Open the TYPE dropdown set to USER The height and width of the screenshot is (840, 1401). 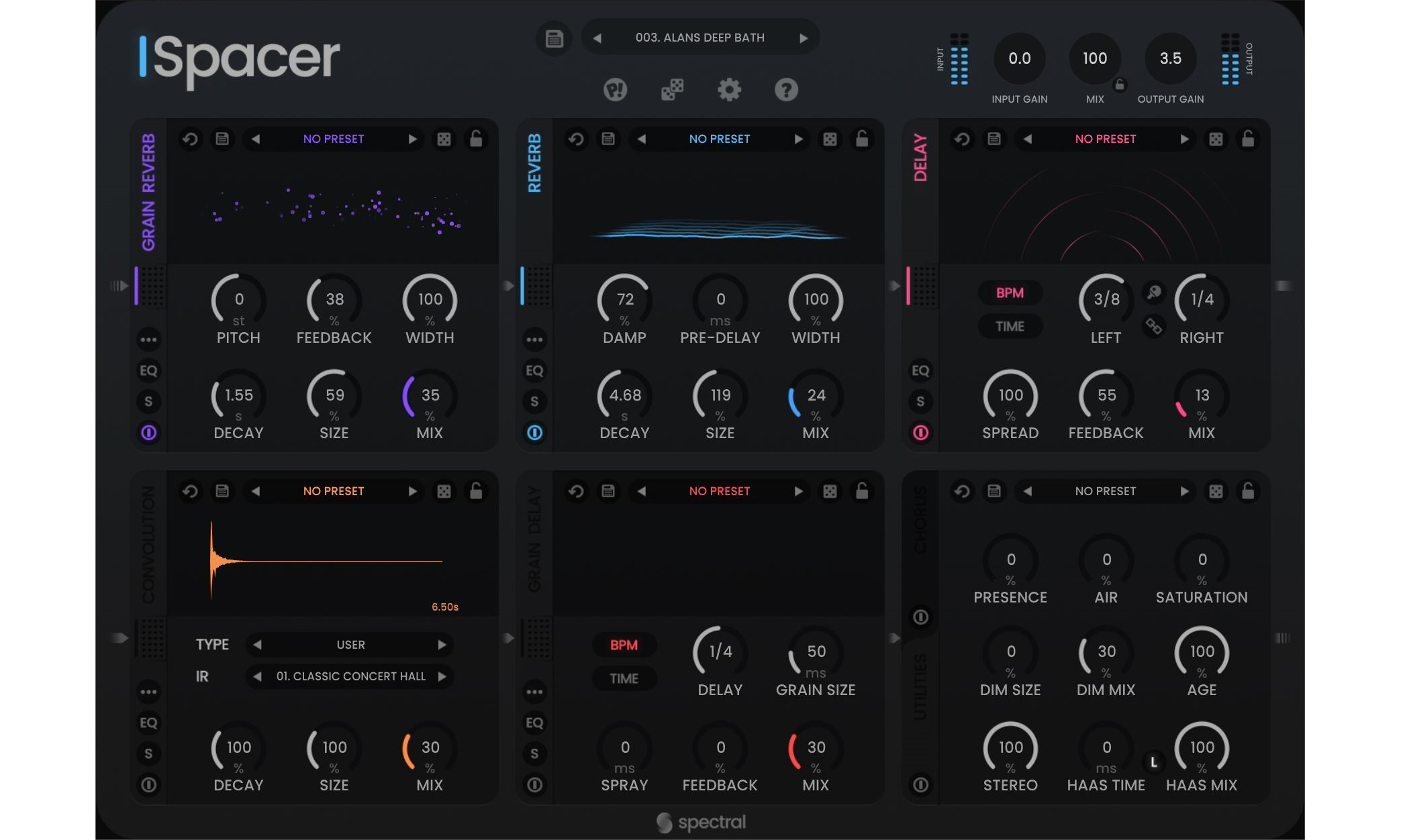pyautogui.click(x=349, y=644)
